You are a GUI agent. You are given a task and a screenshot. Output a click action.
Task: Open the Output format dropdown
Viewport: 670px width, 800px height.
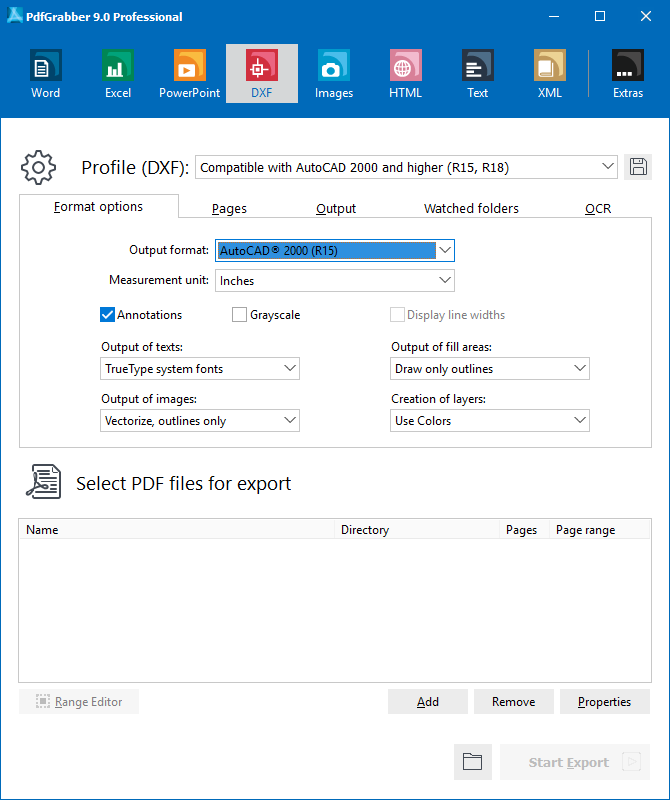335,251
